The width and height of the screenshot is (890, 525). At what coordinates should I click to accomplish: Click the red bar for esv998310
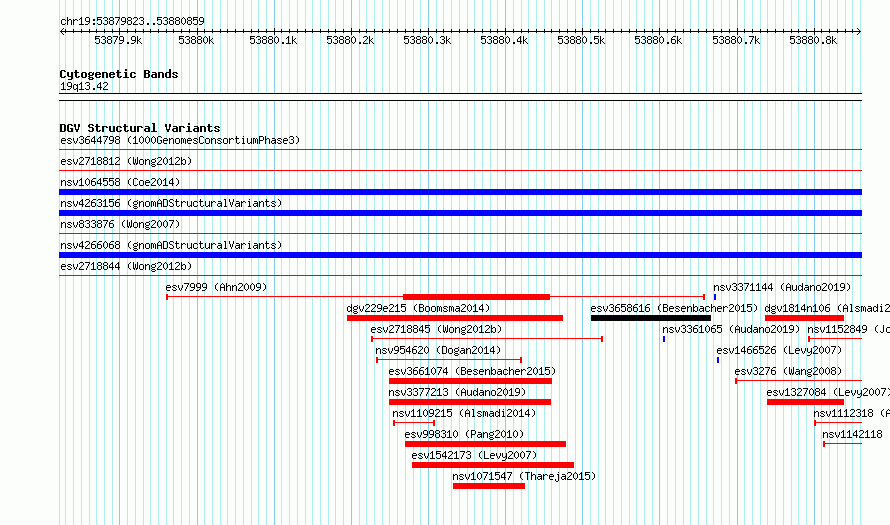(485, 444)
